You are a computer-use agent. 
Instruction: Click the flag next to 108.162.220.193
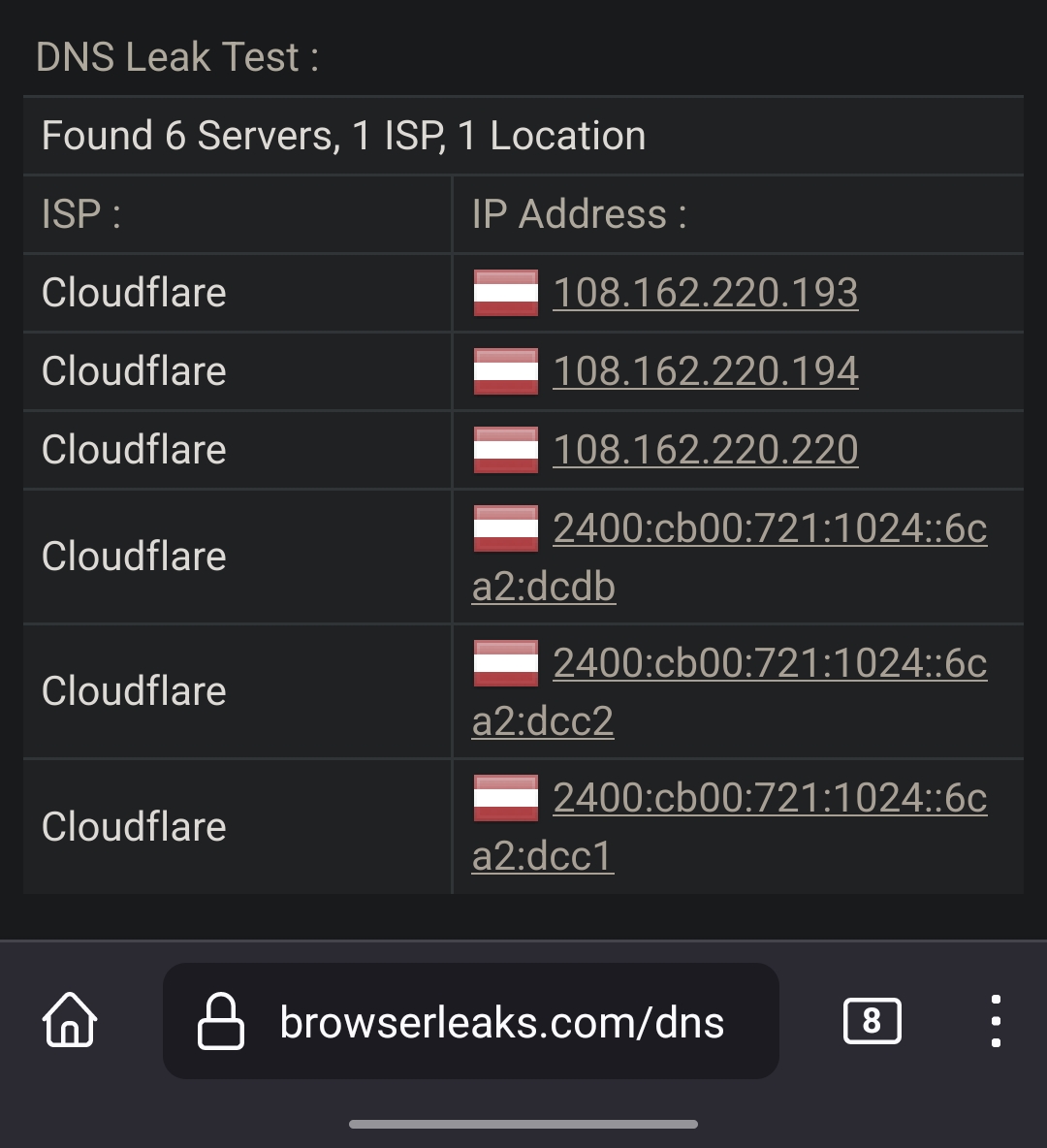(506, 293)
